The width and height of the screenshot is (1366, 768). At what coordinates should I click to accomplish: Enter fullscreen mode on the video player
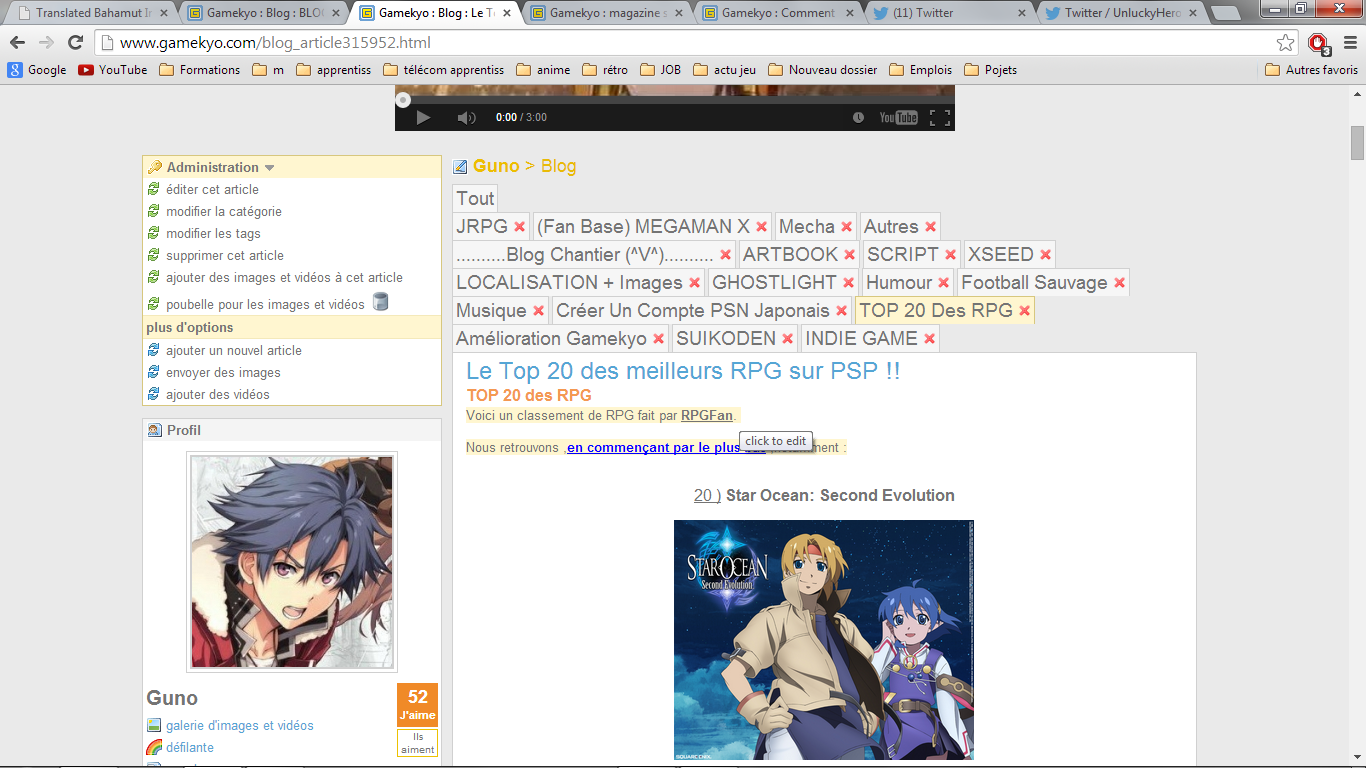point(939,118)
